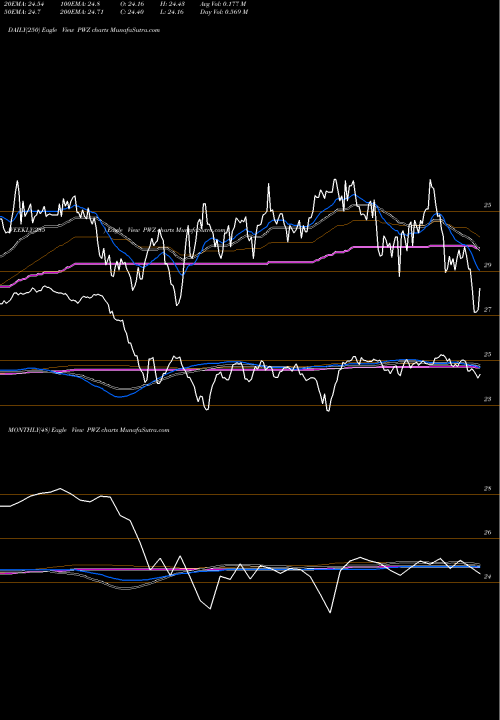Image resolution: width=500 pixels, height=720 pixels.
Task: Select the high price H: 24.48
Action: point(172,4)
